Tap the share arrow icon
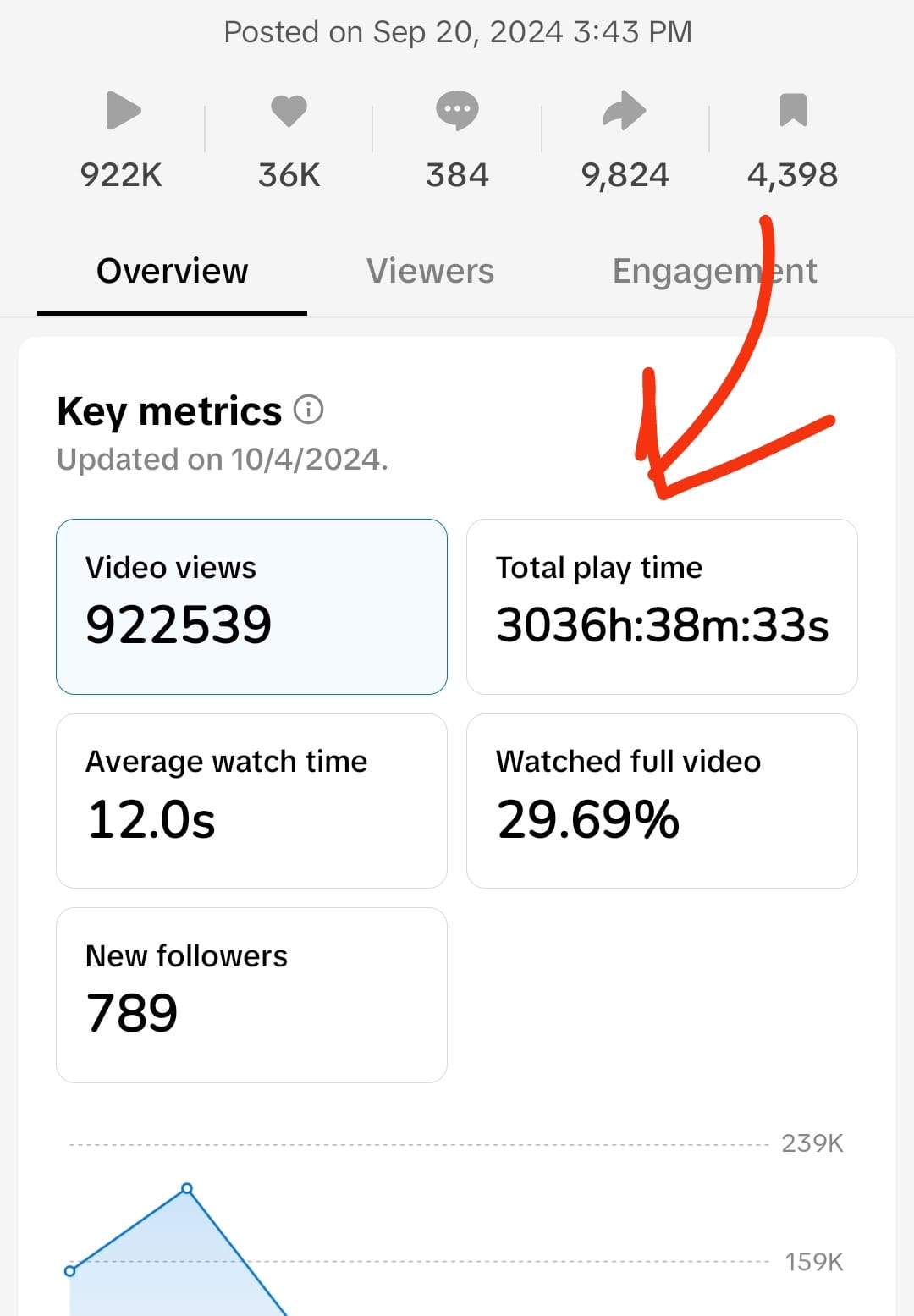Screen dimensions: 914x1316 (x=625, y=111)
